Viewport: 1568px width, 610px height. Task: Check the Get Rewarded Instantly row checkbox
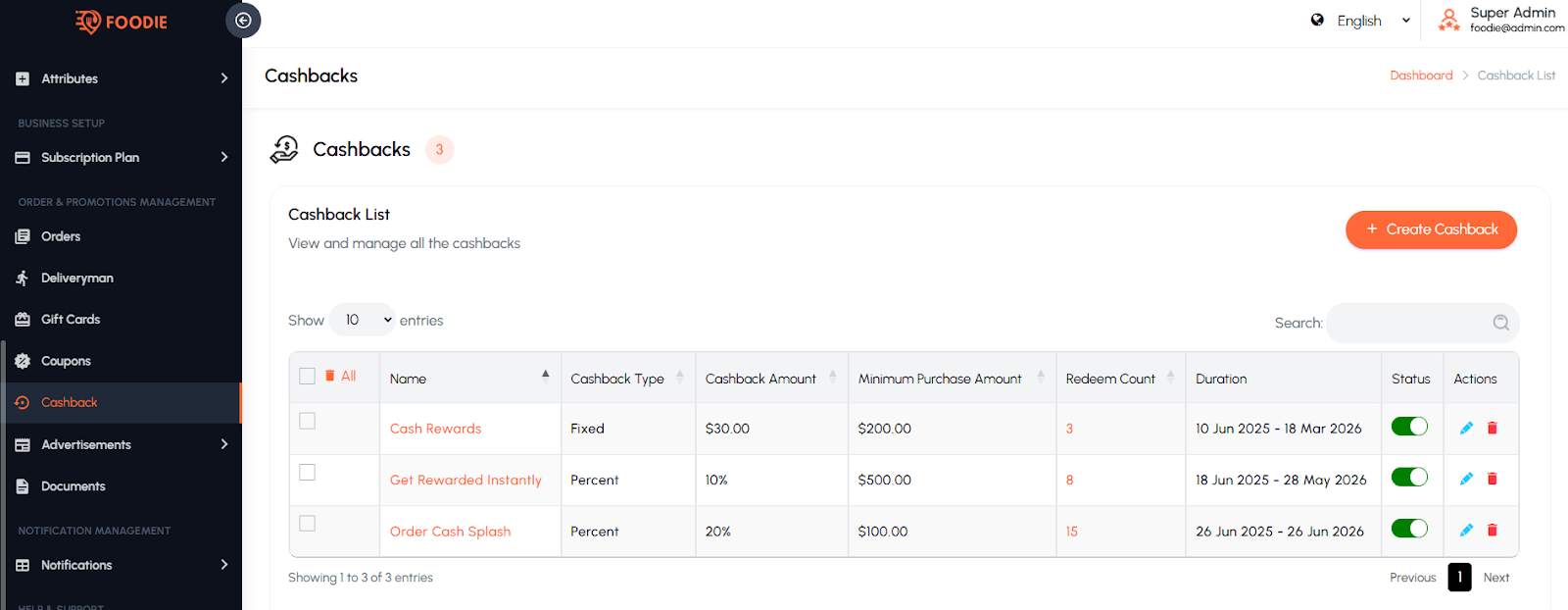308,473
